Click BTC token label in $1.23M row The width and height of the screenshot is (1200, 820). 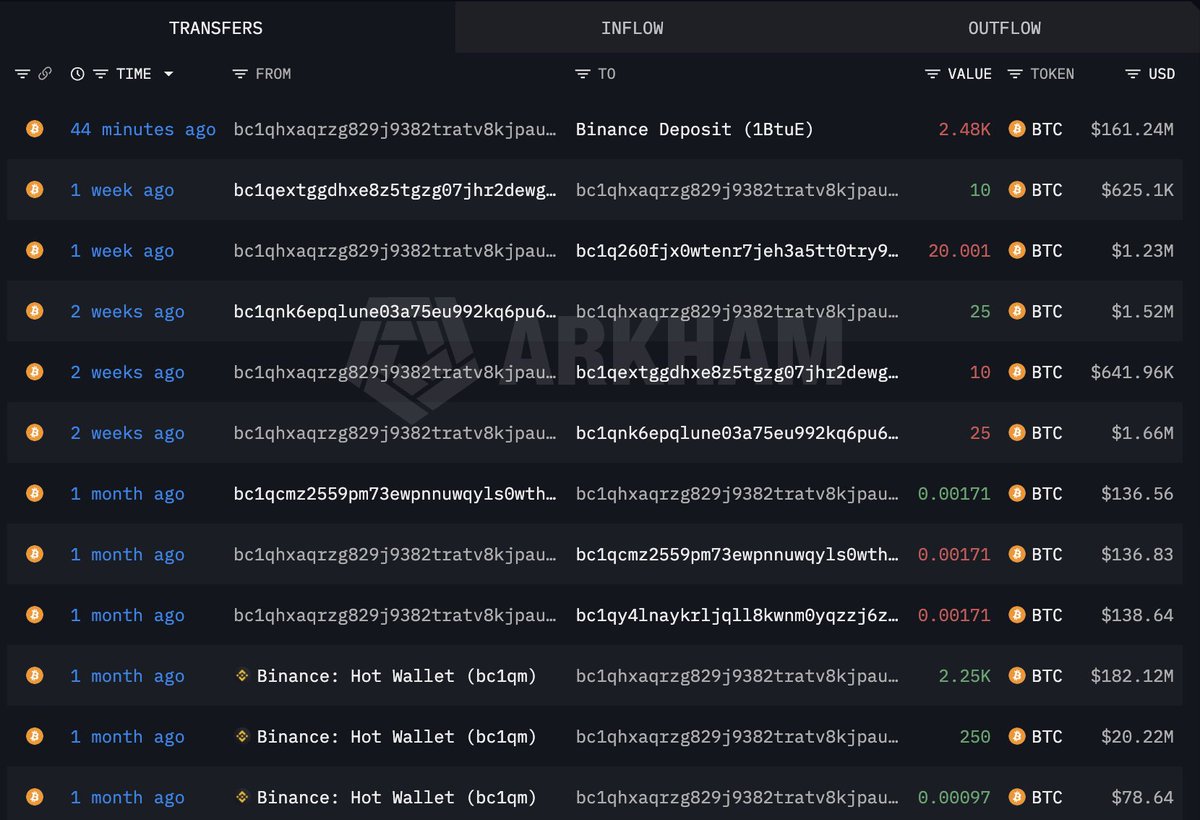[x=1047, y=251]
